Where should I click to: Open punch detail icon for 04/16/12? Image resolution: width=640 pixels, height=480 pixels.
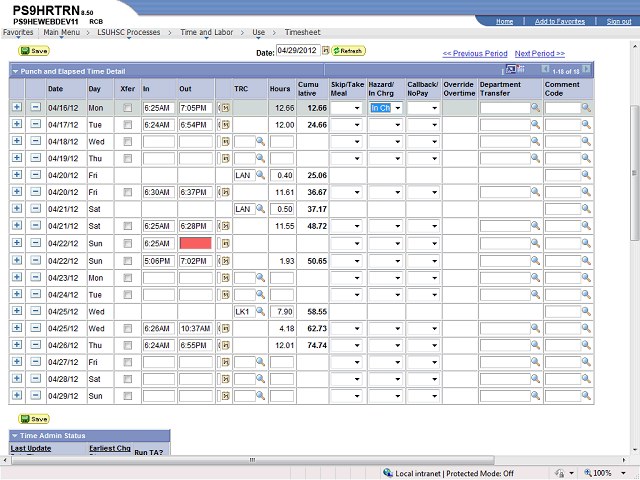click(226, 108)
